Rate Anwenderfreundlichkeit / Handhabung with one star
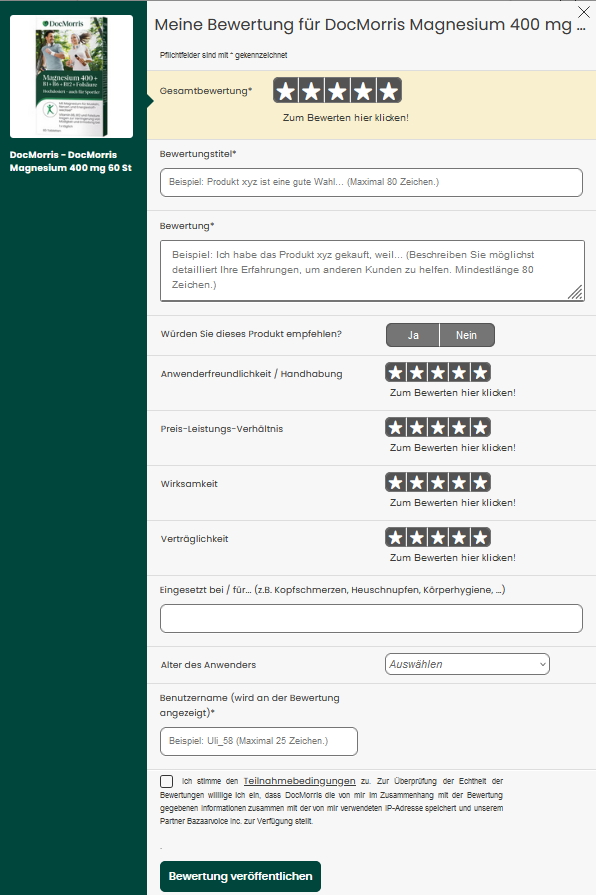 point(396,373)
